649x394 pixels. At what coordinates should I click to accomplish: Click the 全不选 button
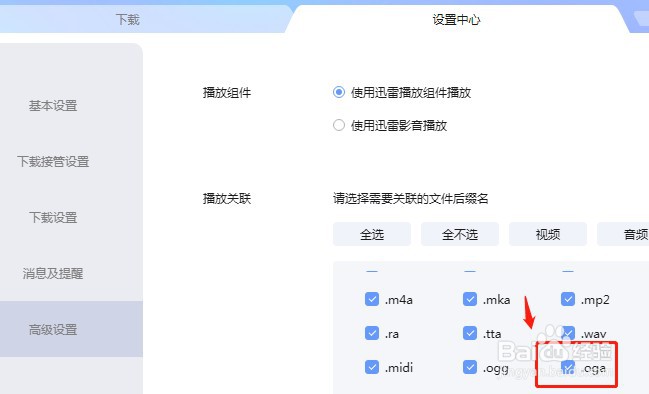(459, 234)
